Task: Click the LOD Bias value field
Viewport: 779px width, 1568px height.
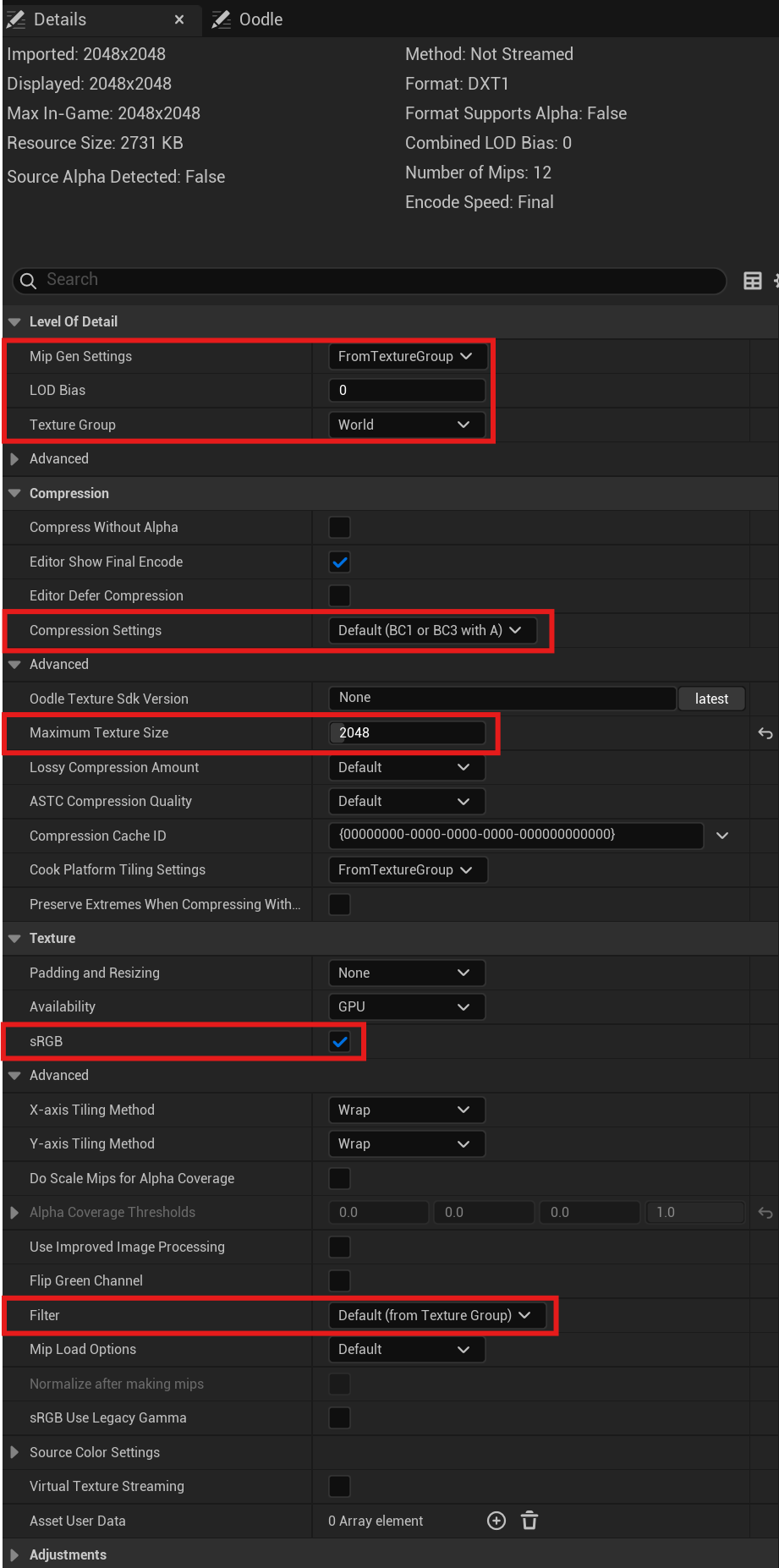Action: tap(407, 390)
